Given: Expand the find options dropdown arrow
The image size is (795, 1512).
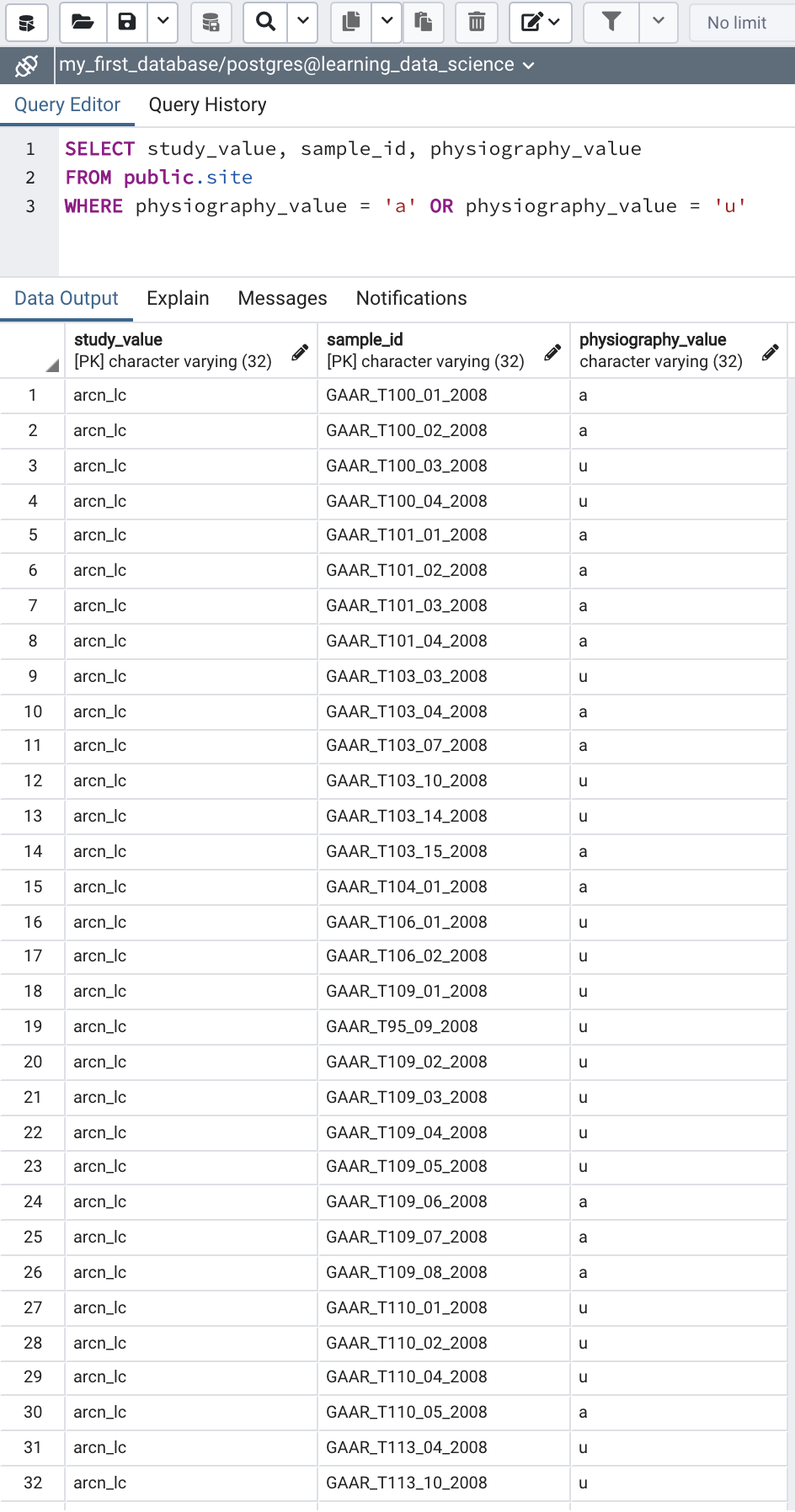Looking at the screenshot, I should [303, 22].
